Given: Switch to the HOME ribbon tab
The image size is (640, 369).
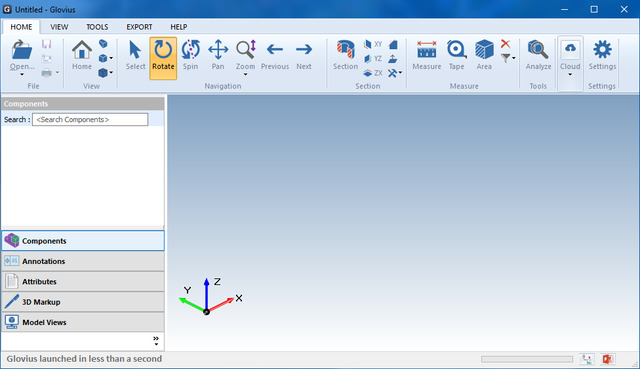Looking at the screenshot, I should [21, 27].
